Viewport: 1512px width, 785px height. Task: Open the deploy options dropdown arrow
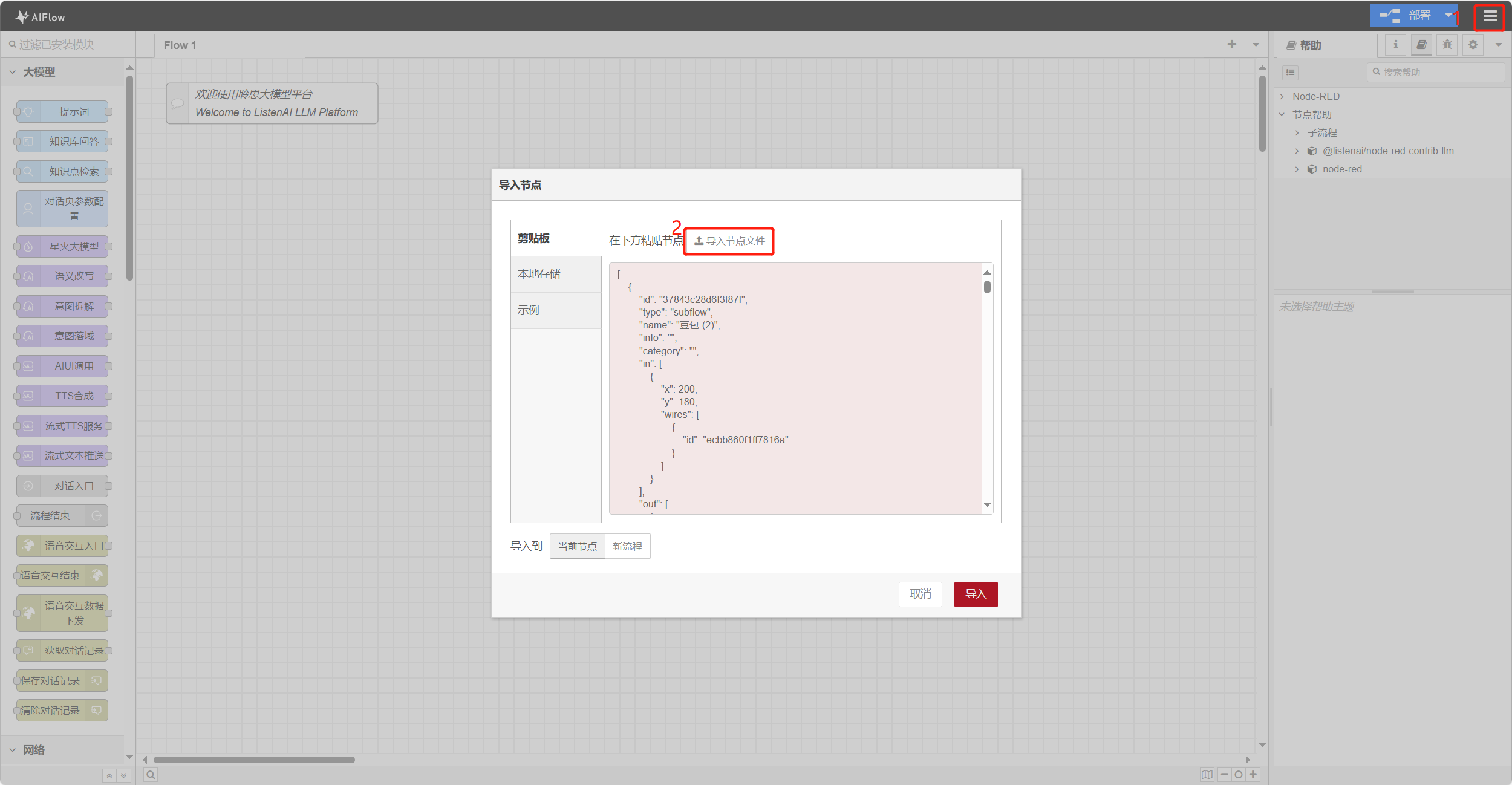(1449, 15)
